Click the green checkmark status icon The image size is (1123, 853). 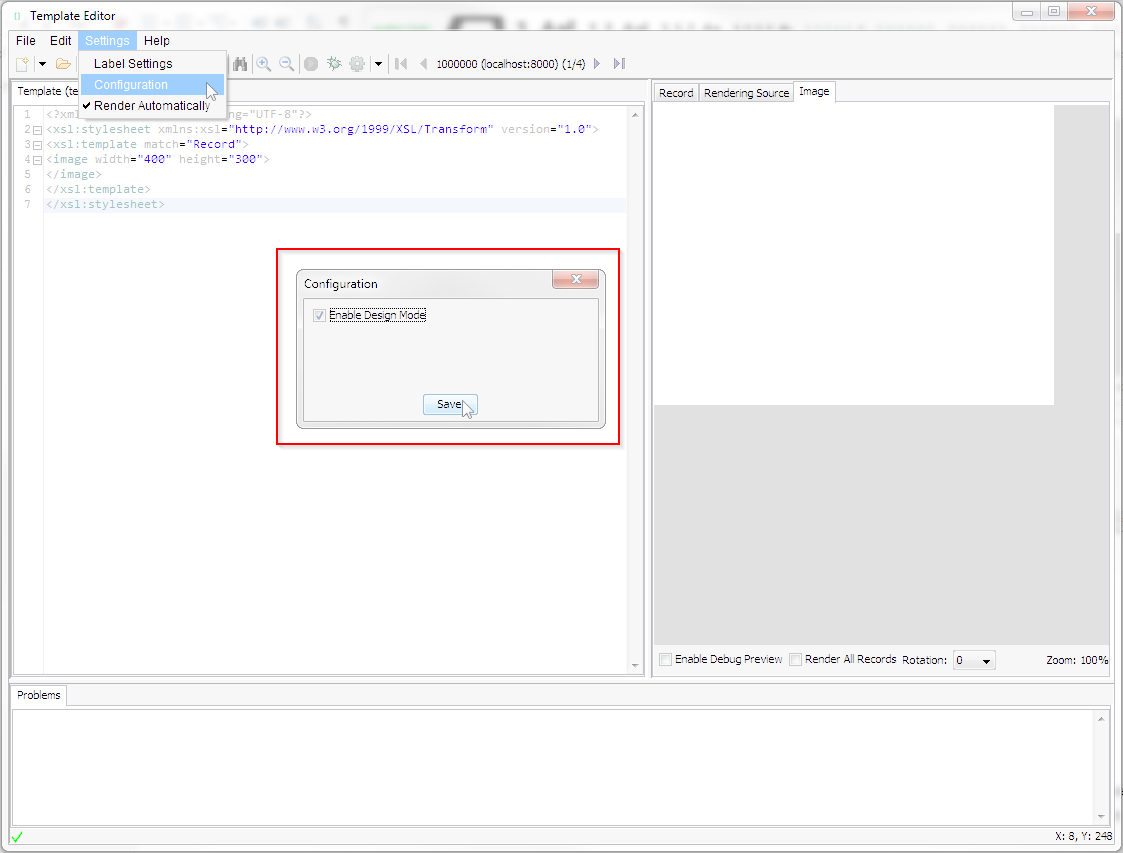click(17, 837)
